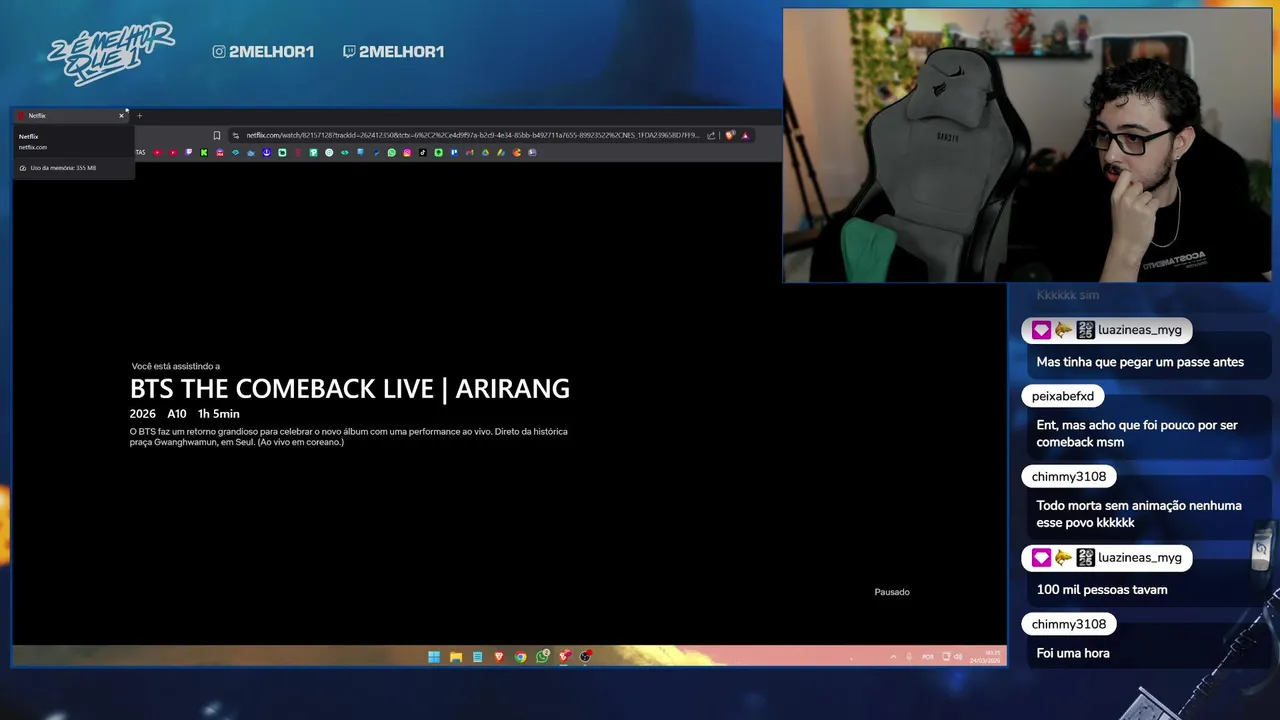
Task: Open File Explorer from the taskbar
Action: click(x=456, y=657)
